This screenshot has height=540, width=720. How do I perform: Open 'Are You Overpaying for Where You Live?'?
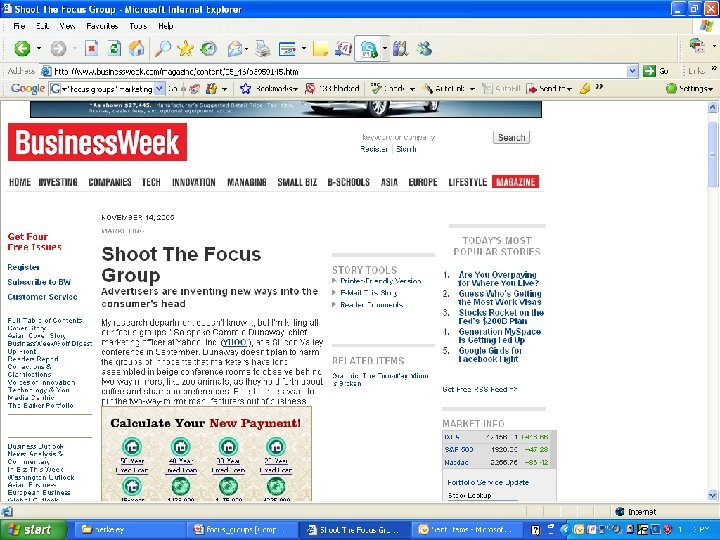click(498, 279)
